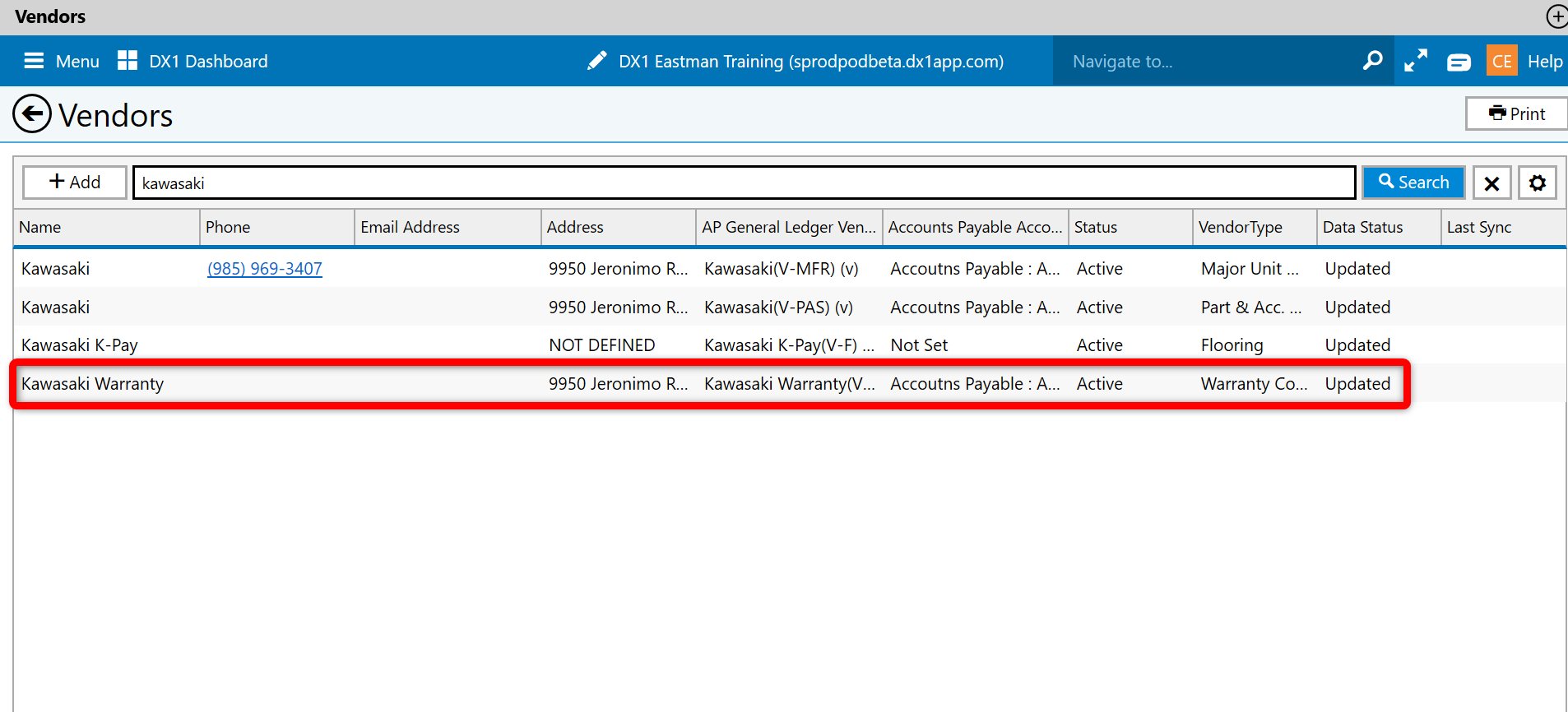Open the DX1 Dashboard grid icon

[128, 60]
